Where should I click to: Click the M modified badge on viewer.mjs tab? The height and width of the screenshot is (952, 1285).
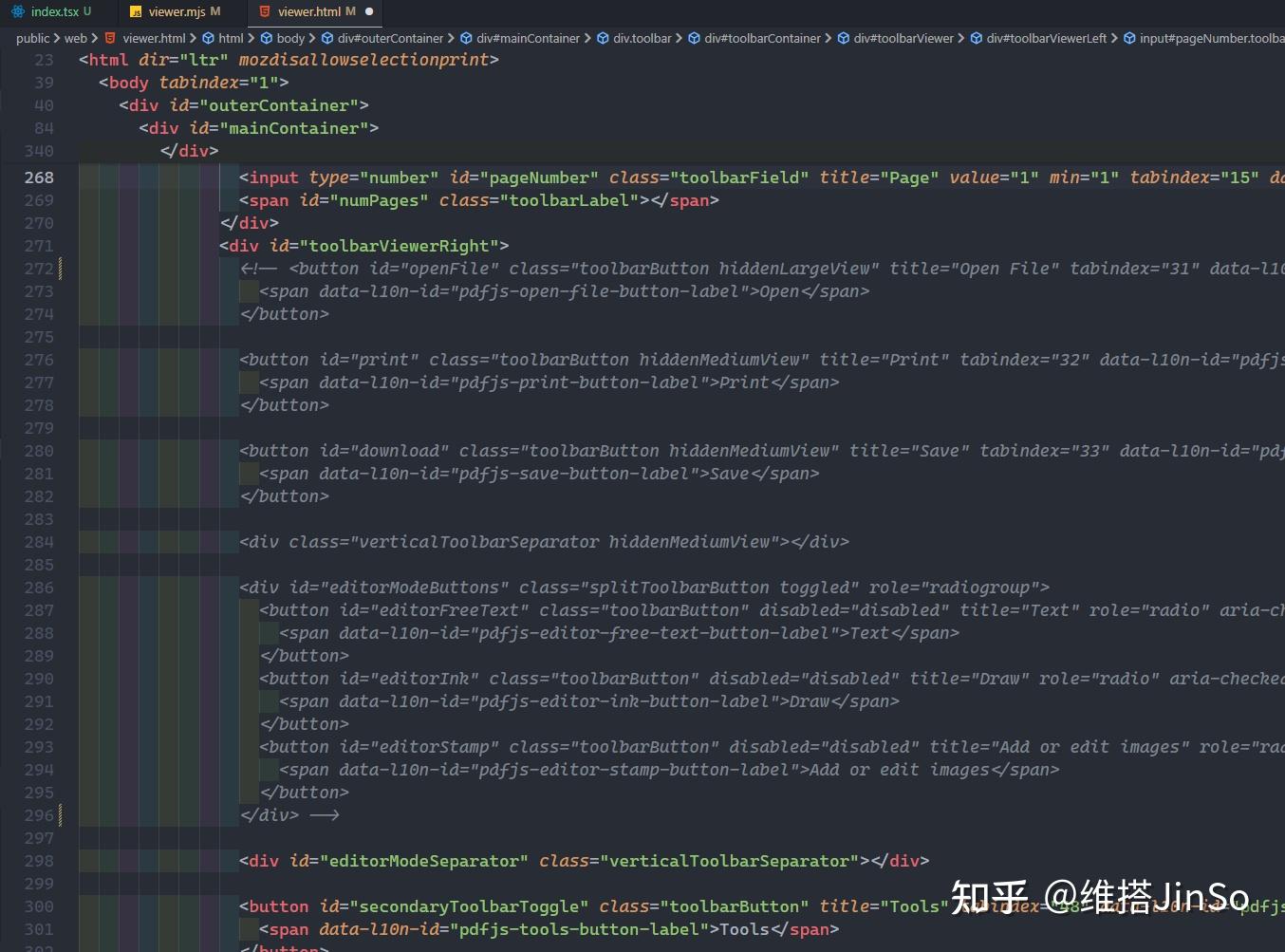pos(214,11)
